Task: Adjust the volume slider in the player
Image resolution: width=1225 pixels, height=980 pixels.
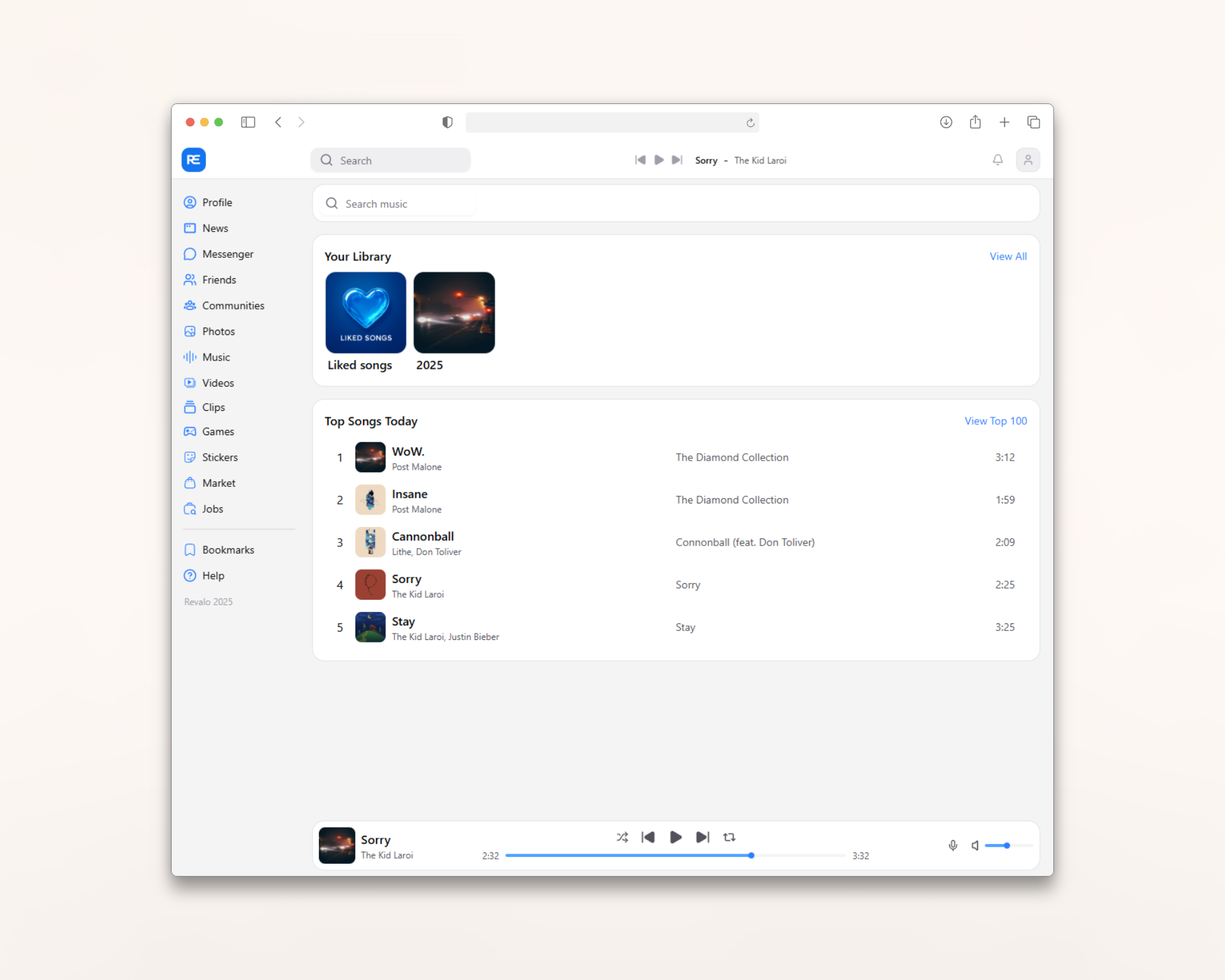Action: [1007, 845]
